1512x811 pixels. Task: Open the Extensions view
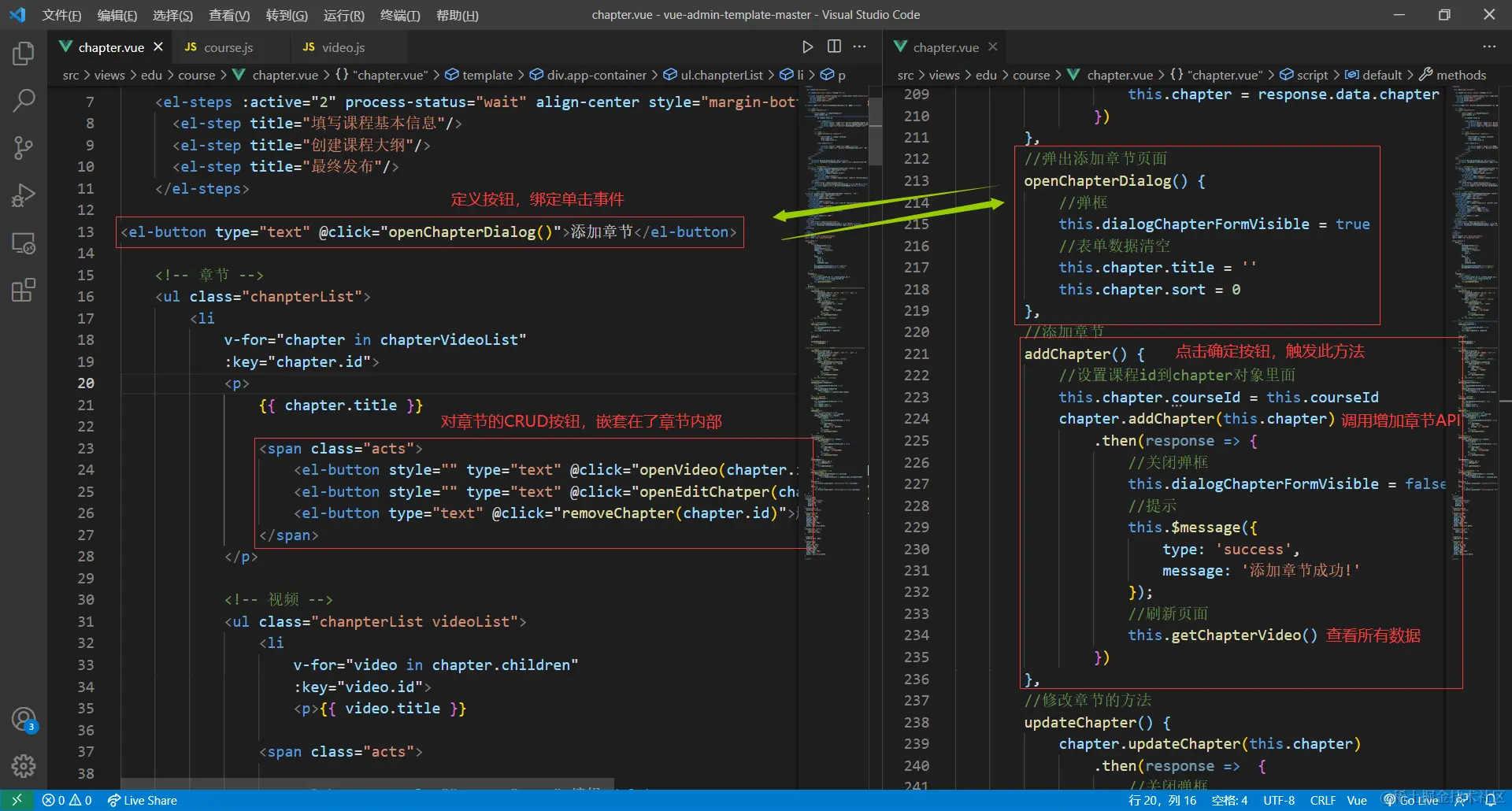pos(24,291)
